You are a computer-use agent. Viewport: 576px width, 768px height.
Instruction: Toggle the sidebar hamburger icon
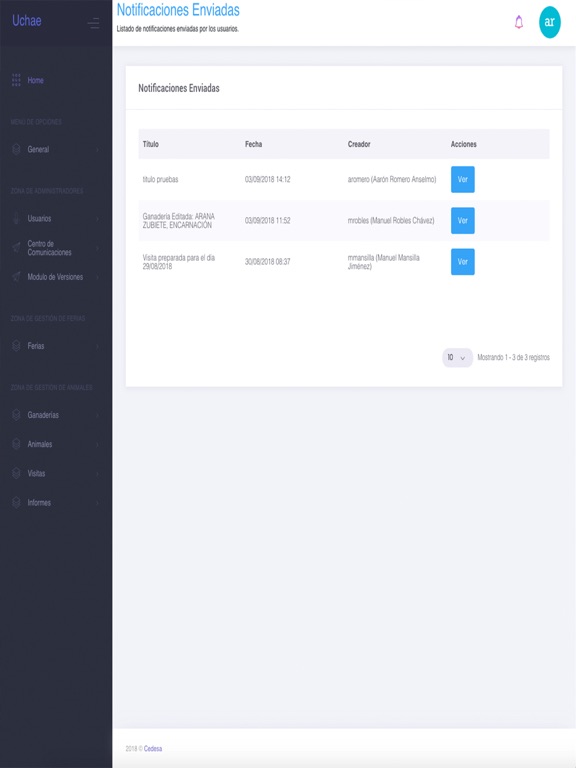[x=93, y=23]
